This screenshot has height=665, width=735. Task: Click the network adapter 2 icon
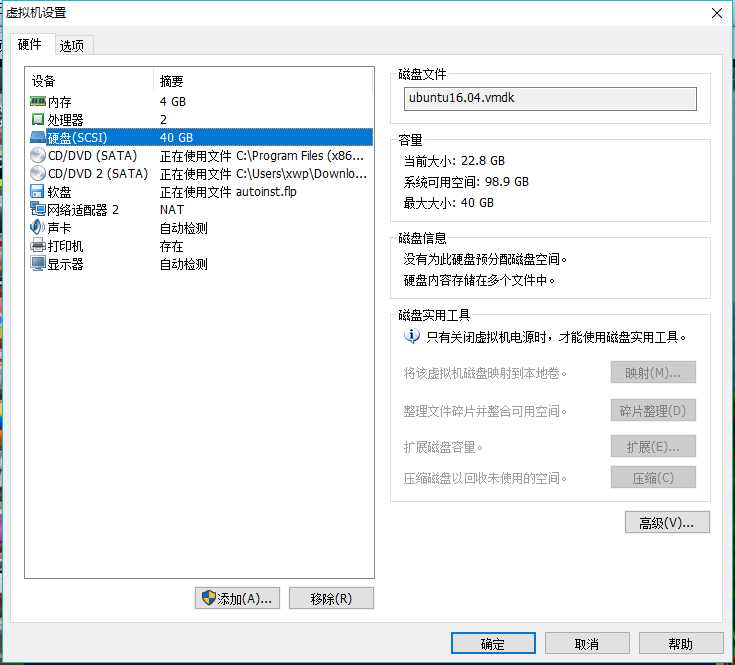click(38, 209)
